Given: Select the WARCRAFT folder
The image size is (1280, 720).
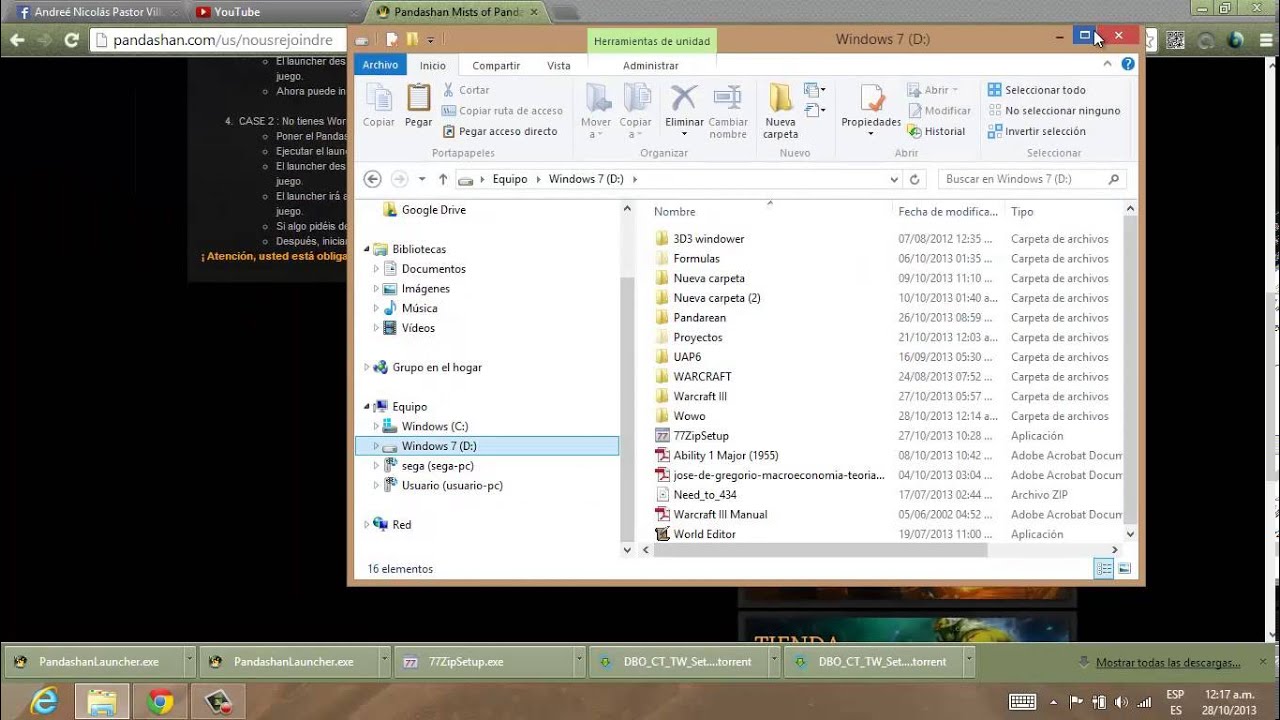Looking at the screenshot, I should pyautogui.click(x=702, y=376).
